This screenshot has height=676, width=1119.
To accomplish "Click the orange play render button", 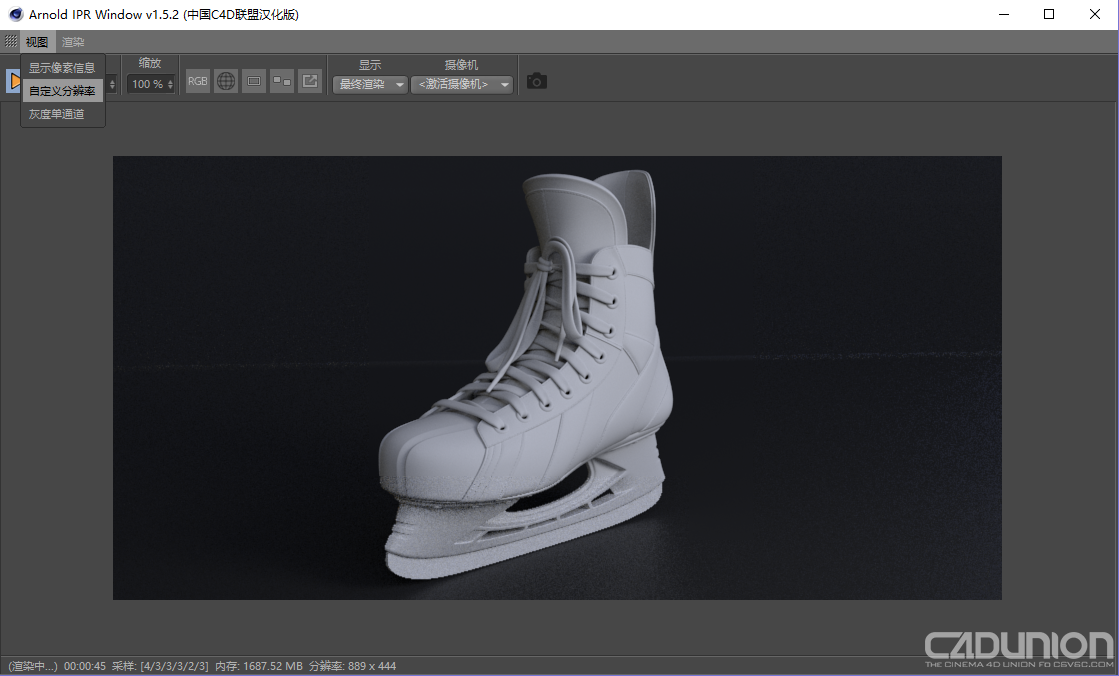I will [13, 81].
